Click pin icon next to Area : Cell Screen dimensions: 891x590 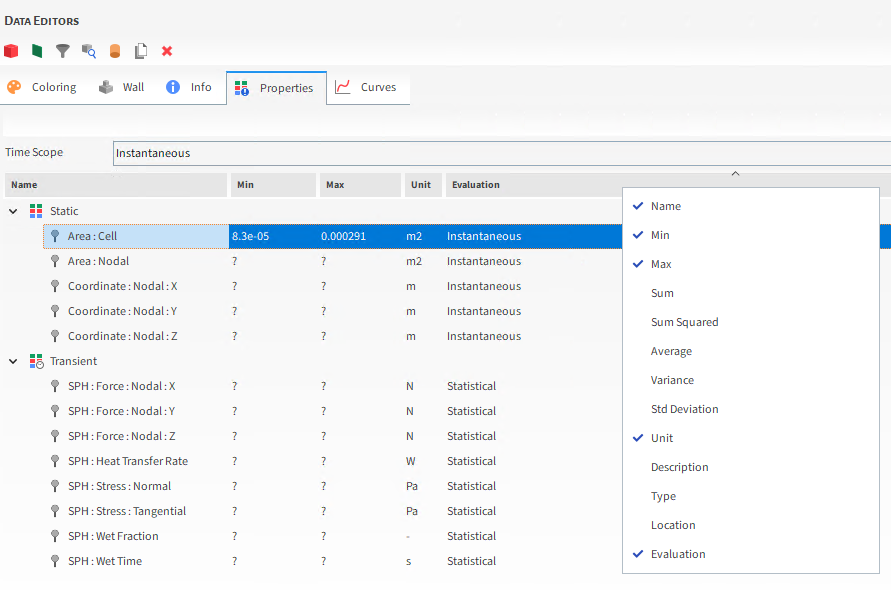click(x=55, y=236)
